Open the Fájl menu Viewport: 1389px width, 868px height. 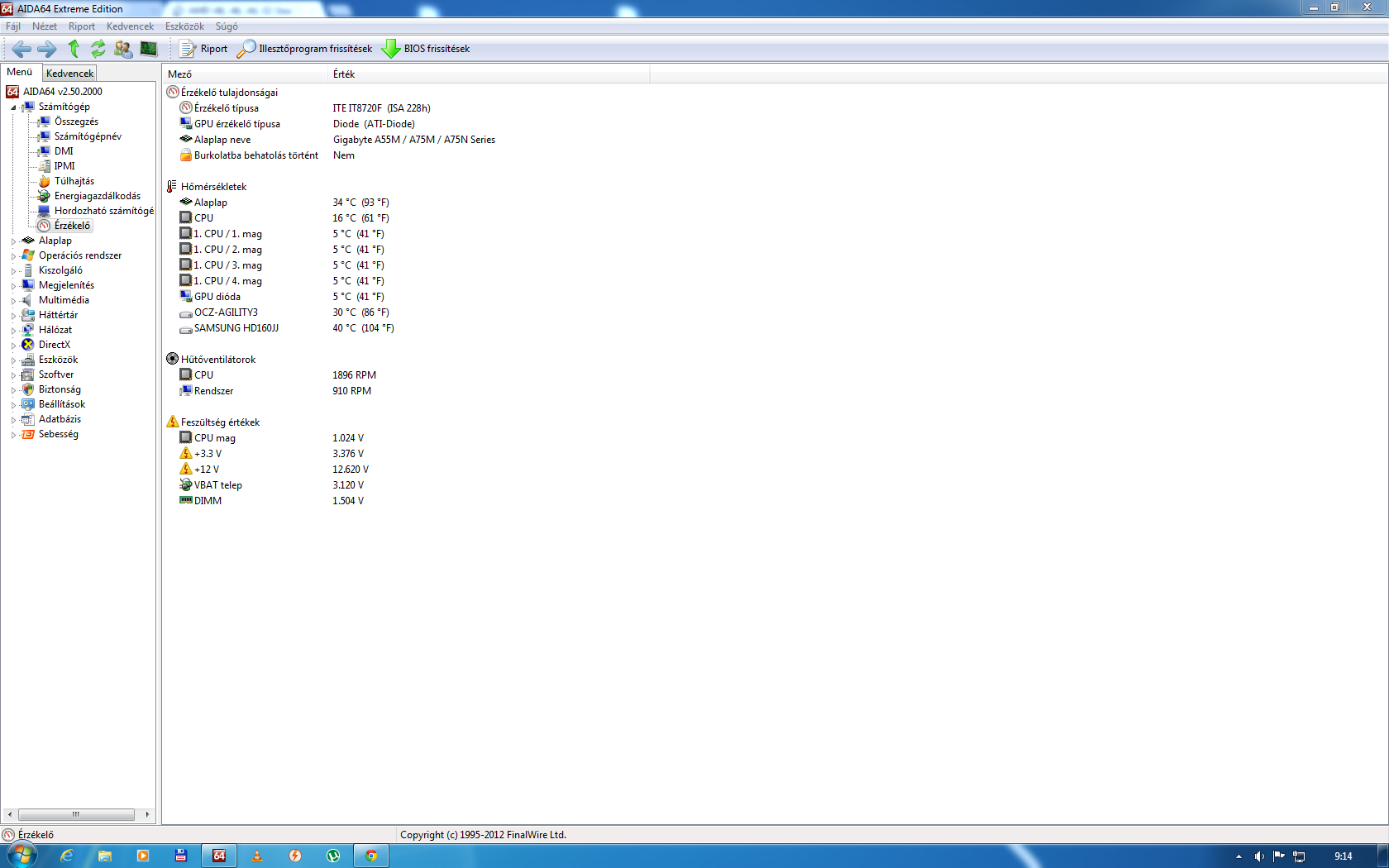[13, 26]
